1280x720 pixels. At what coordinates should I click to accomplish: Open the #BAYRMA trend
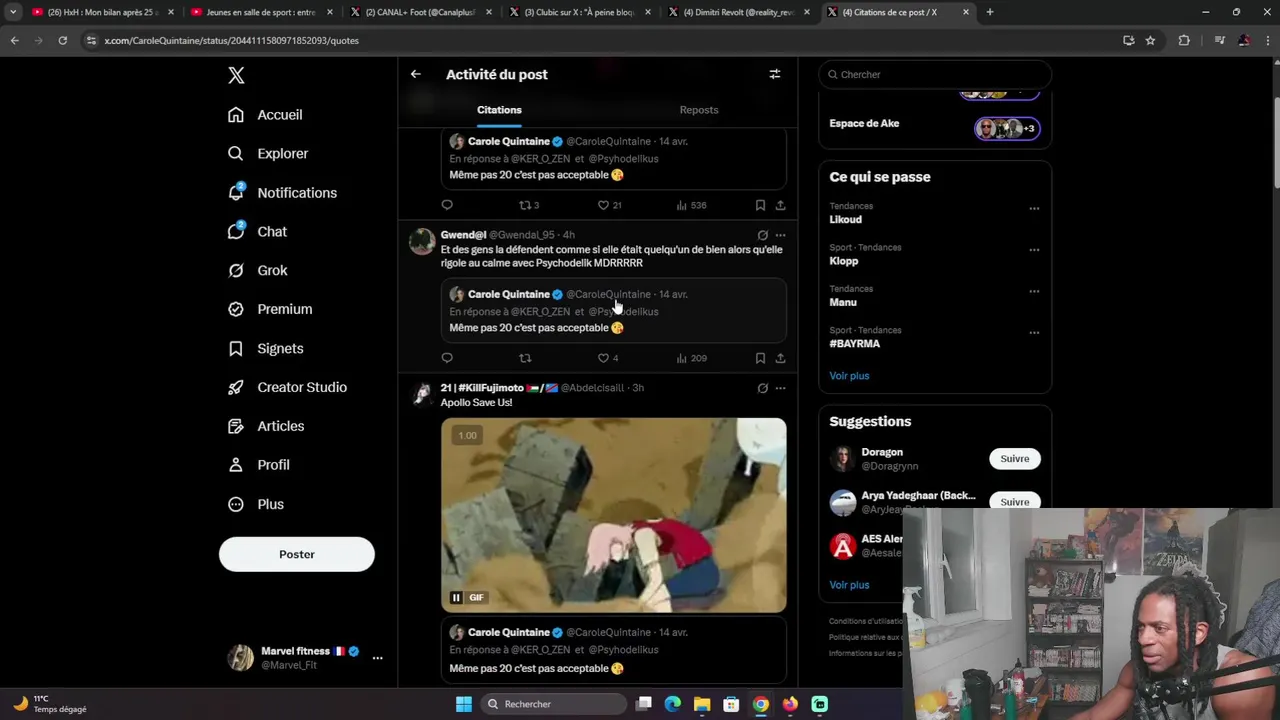point(855,343)
